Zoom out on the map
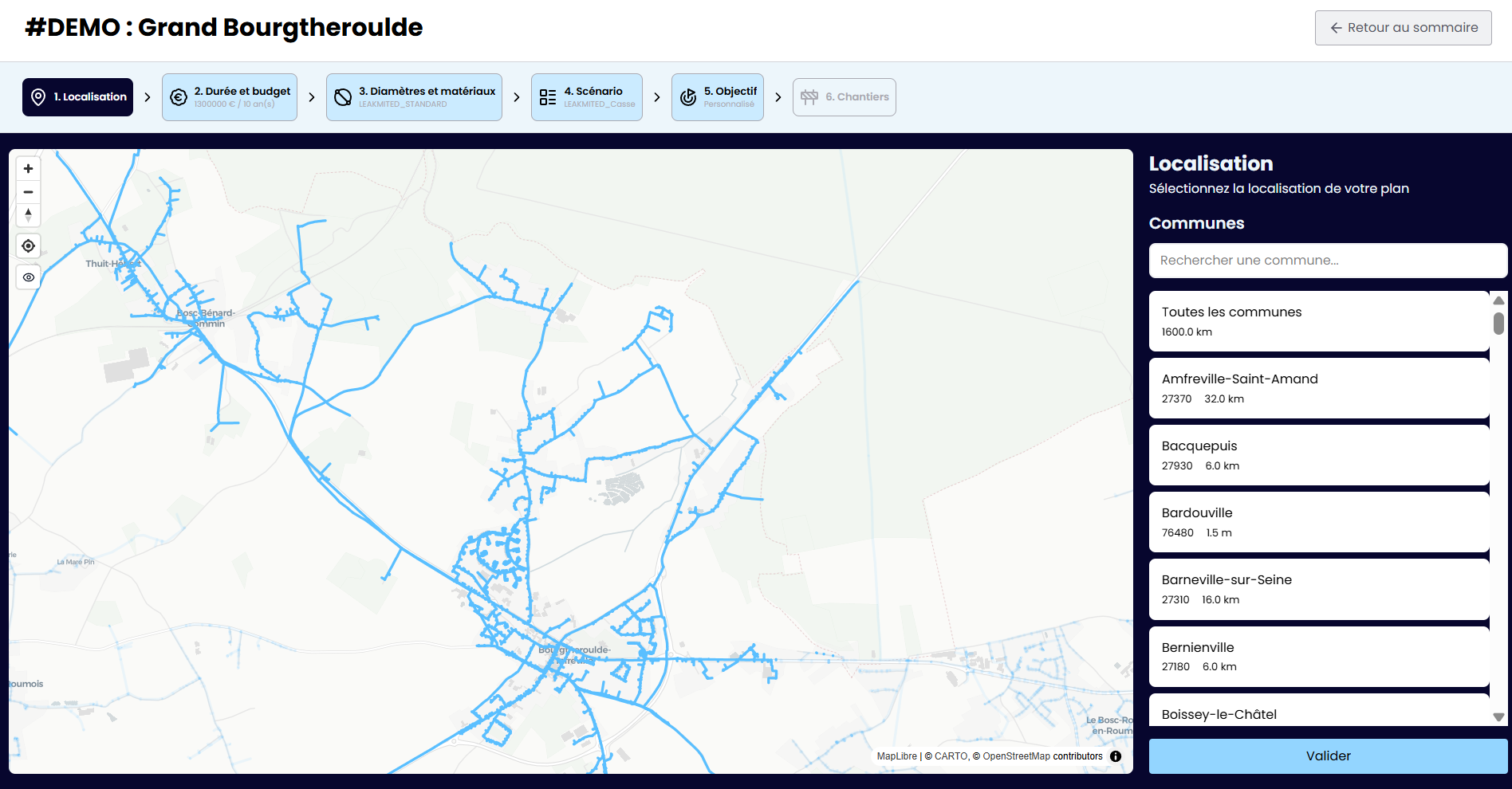1512x789 pixels. (28, 192)
